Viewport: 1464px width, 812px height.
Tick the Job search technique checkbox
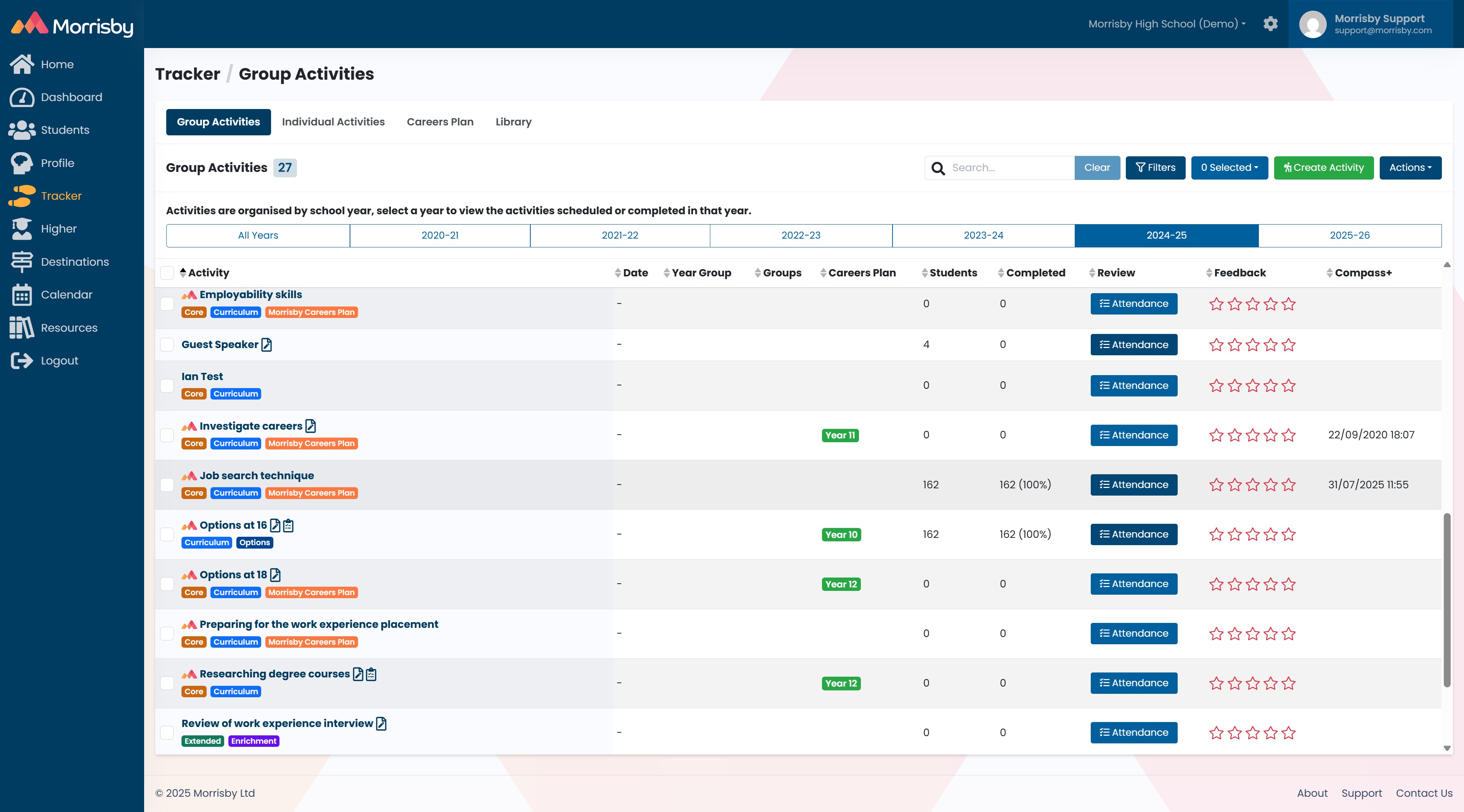click(167, 485)
